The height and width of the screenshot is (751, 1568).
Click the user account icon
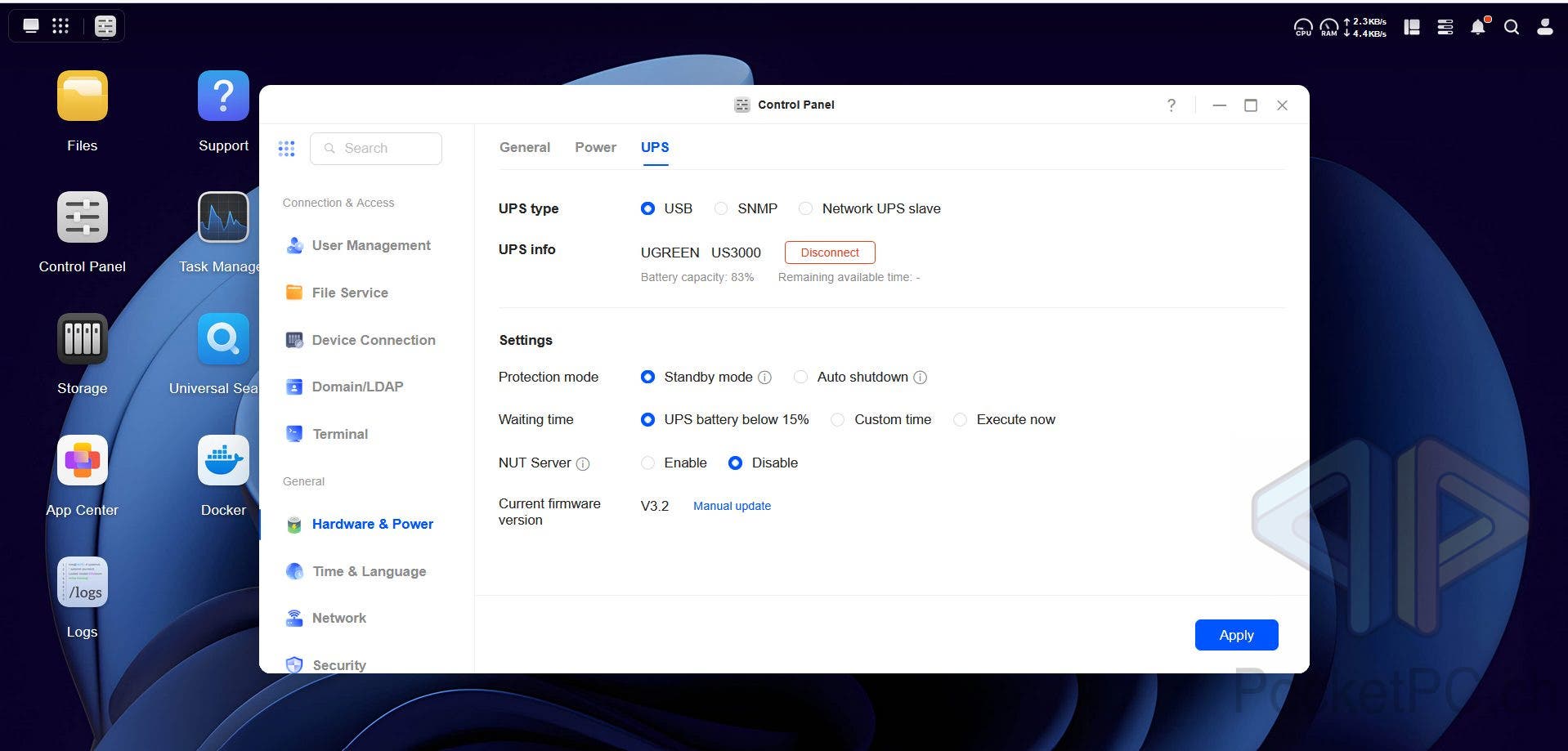[x=1544, y=27]
